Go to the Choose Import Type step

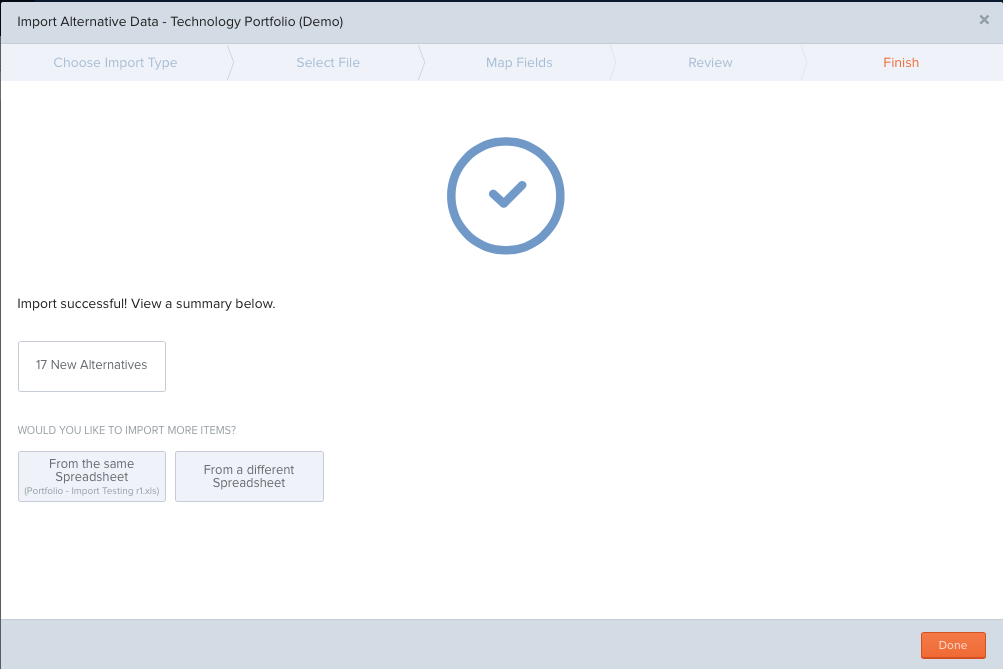click(115, 63)
